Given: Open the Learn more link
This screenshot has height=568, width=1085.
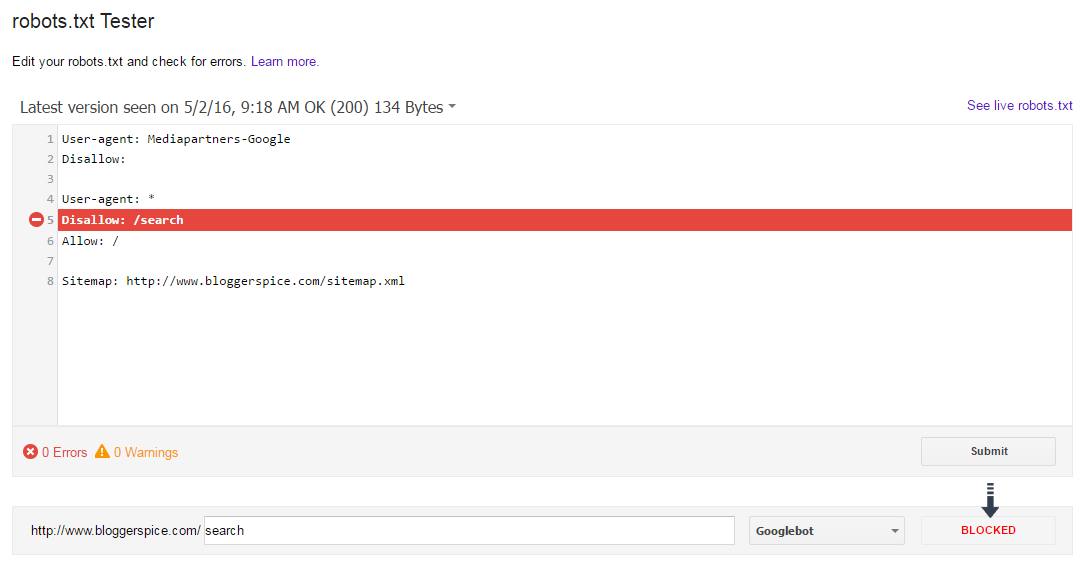Looking at the screenshot, I should (x=284, y=62).
